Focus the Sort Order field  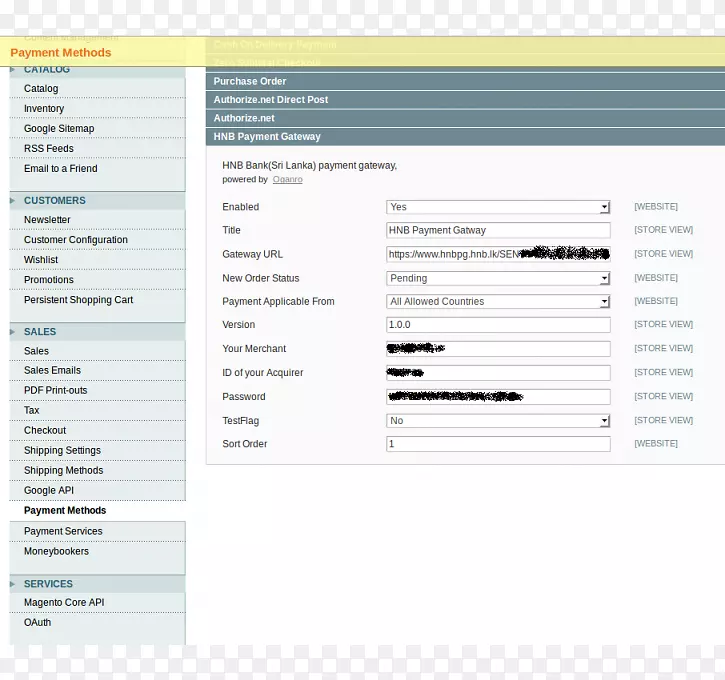click(x=498, y=444)
